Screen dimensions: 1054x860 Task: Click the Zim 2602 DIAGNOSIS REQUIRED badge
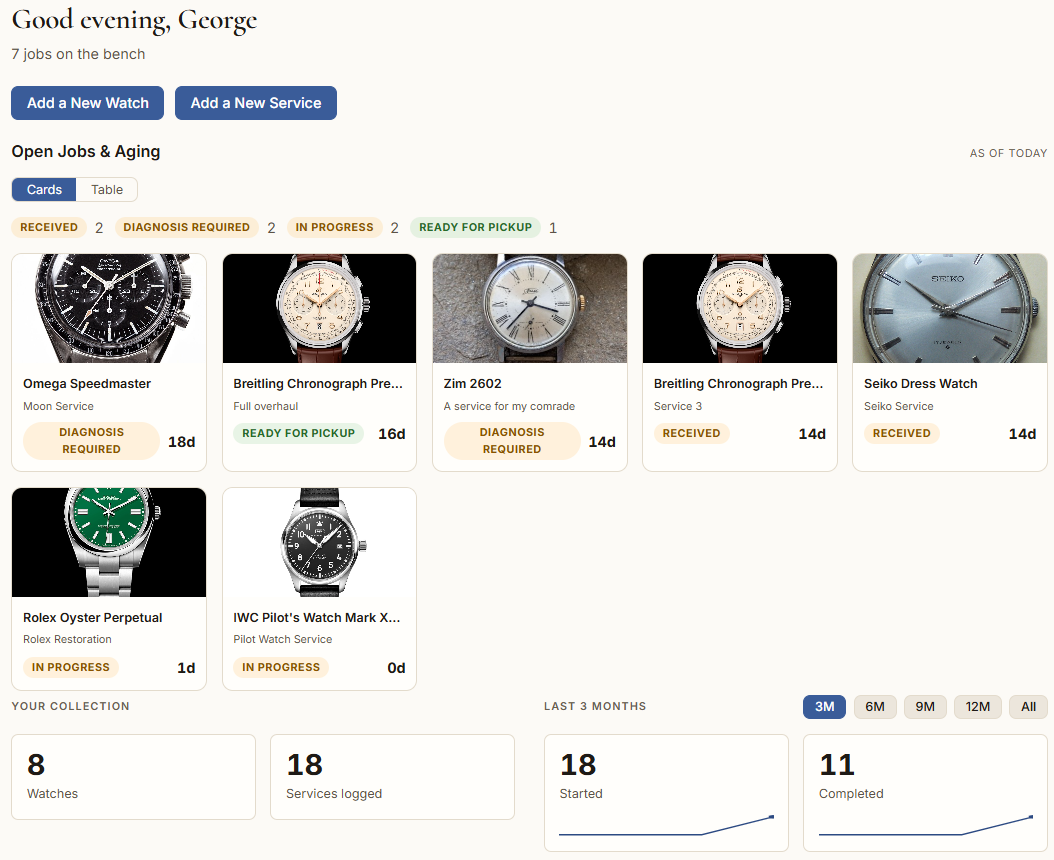pos(512,441)
